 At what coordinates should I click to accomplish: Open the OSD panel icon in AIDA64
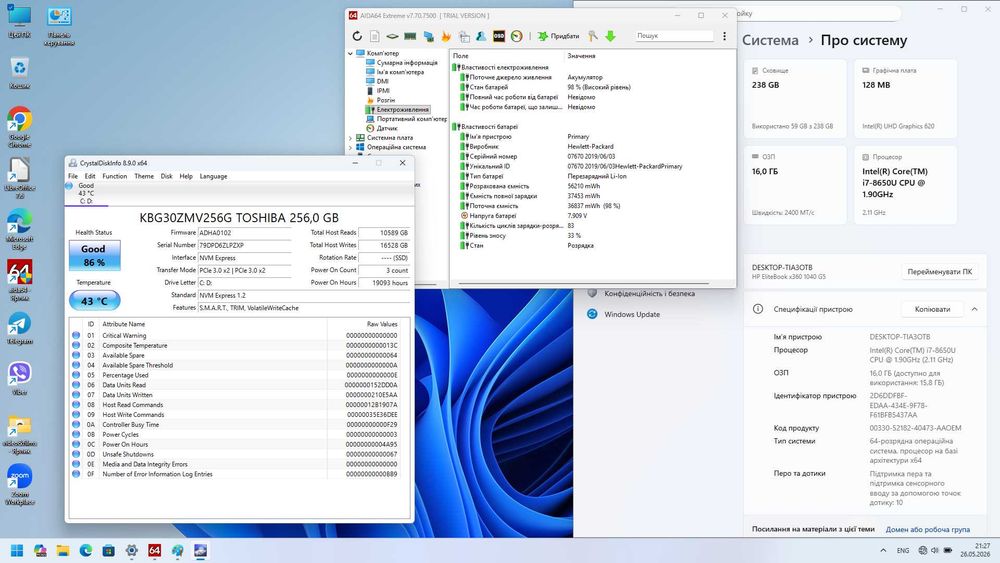499,36
